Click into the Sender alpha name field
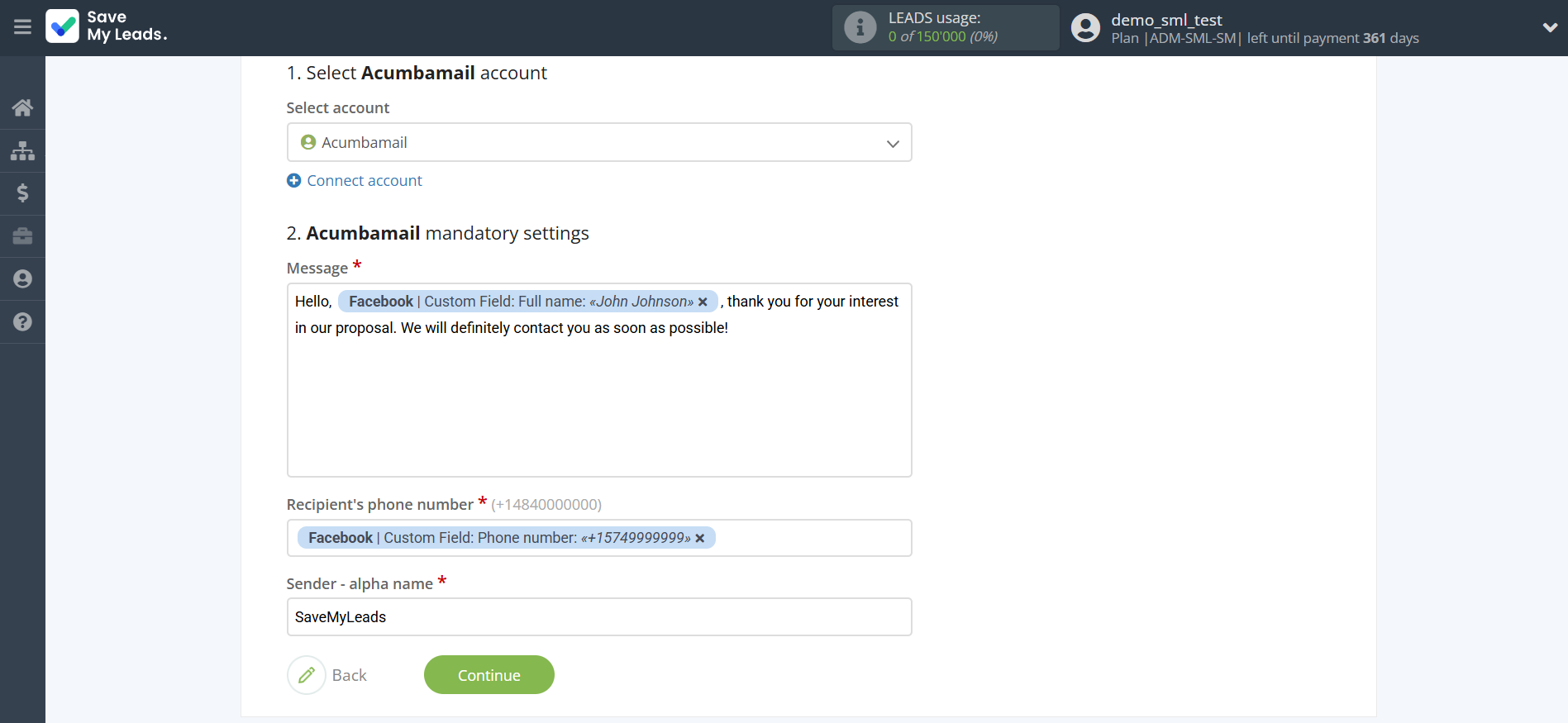This screenshot has width=1568, height=723. click(598, 617)
